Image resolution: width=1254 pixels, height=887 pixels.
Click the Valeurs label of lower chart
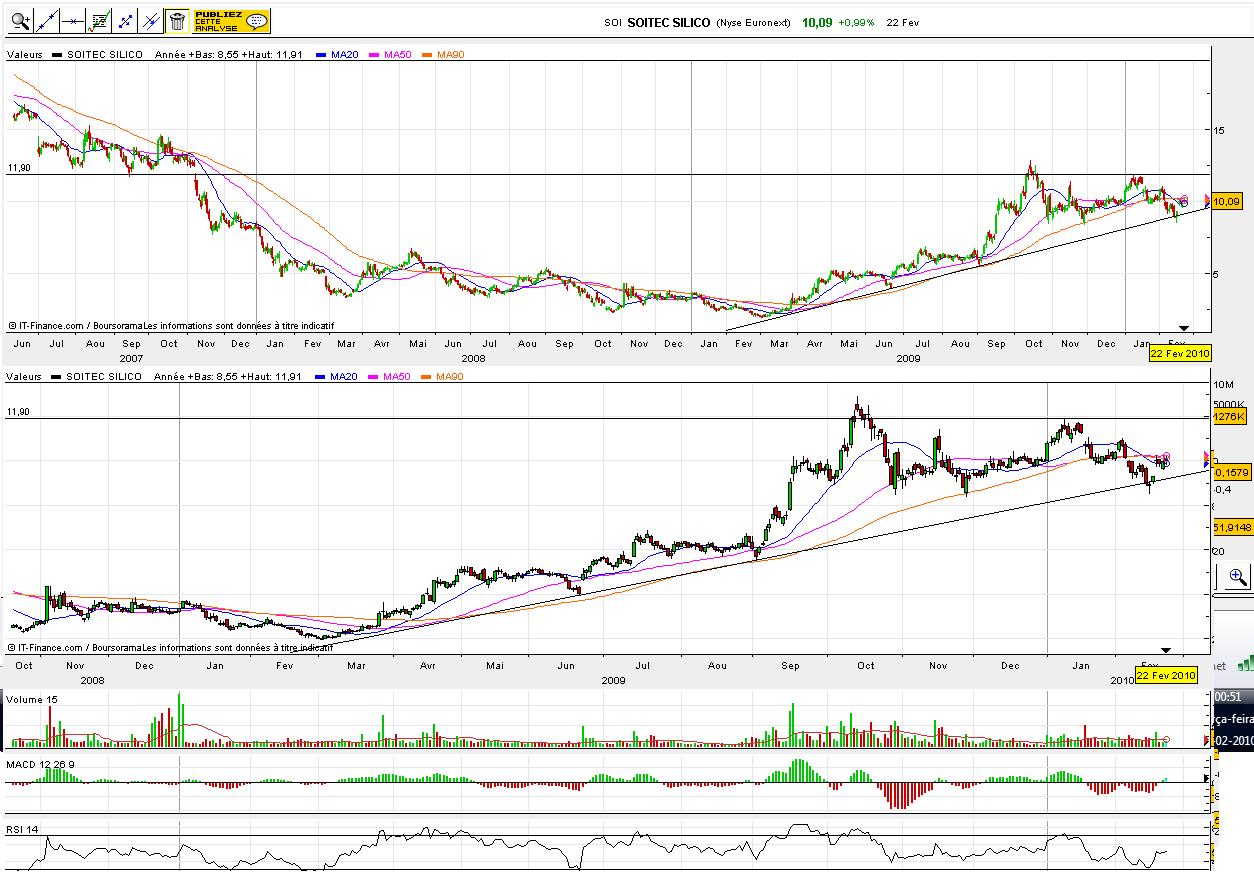point(24,376)
